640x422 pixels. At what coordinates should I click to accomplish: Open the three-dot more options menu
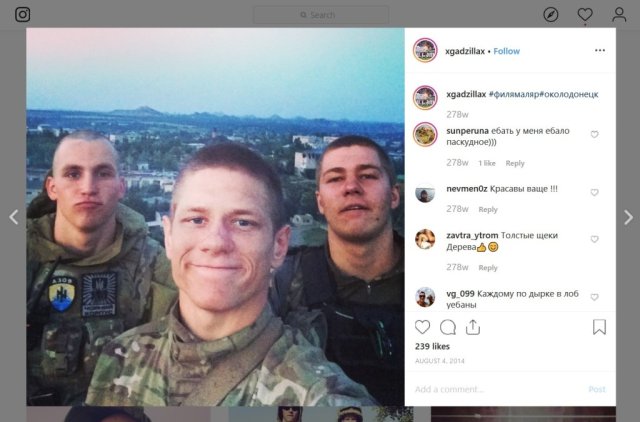tap(600, 50)
